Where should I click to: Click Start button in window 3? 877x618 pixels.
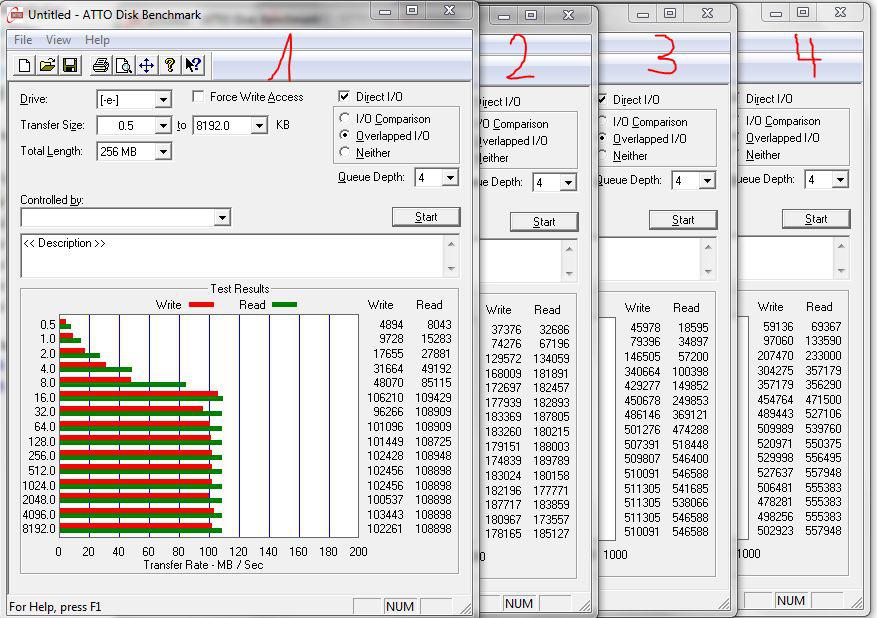683,220
